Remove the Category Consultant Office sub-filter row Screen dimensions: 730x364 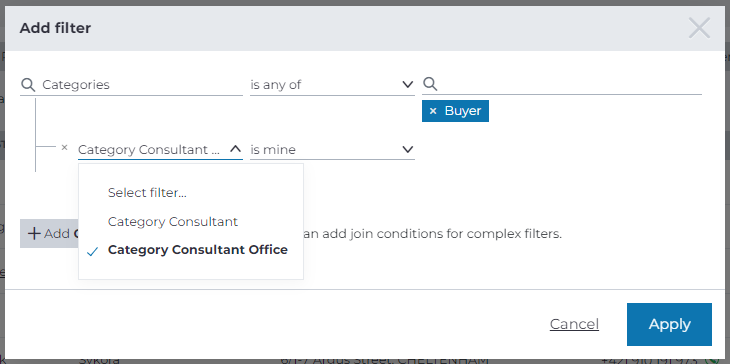65,147
